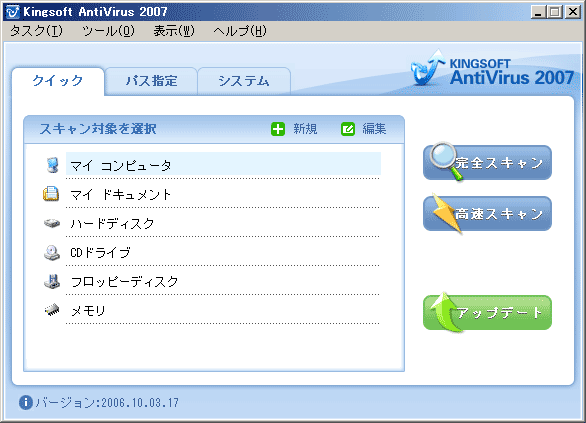Click the floppy disk icon

coord(52,281)
